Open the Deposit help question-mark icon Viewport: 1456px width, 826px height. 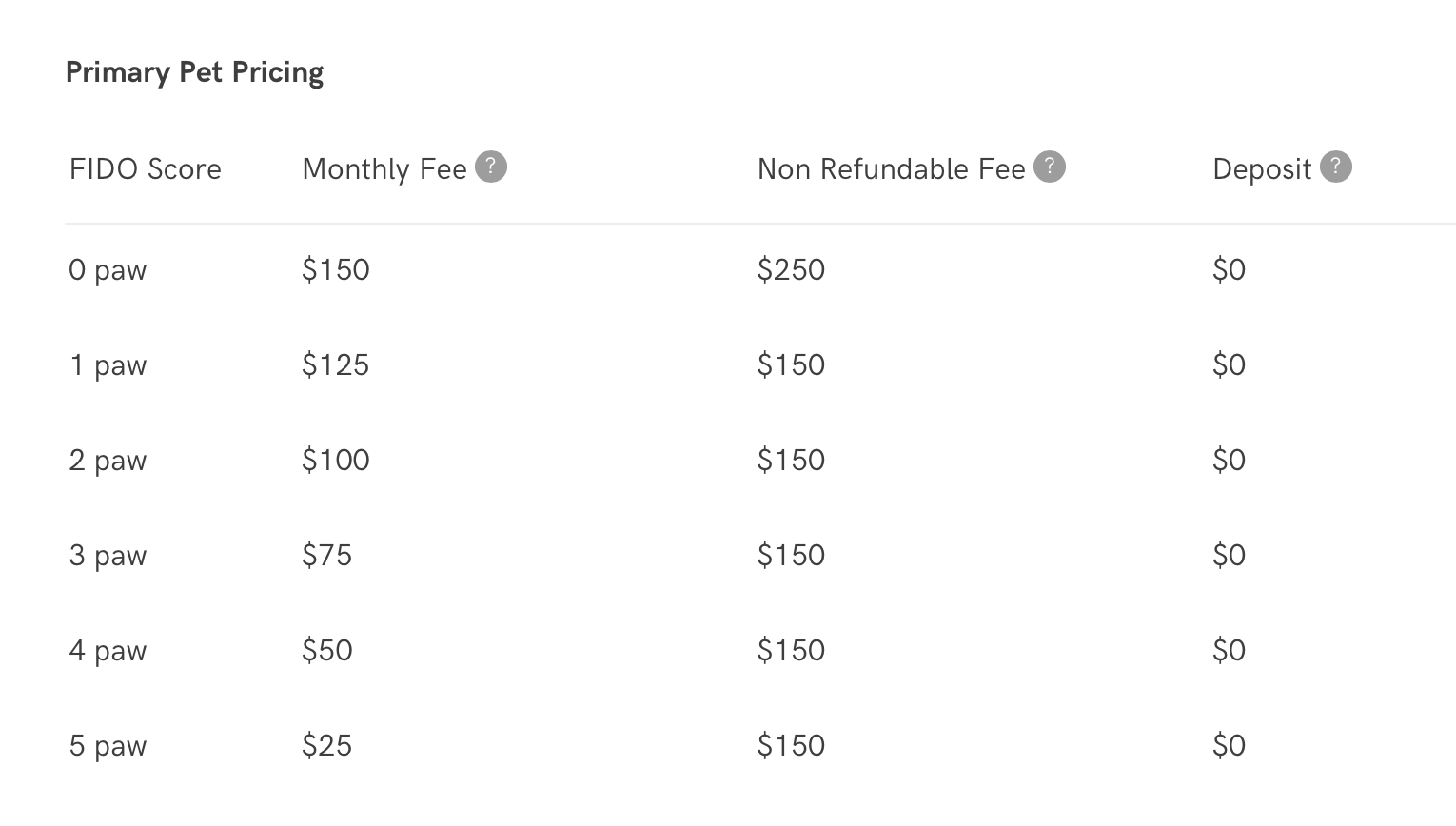click(1336, 167)
